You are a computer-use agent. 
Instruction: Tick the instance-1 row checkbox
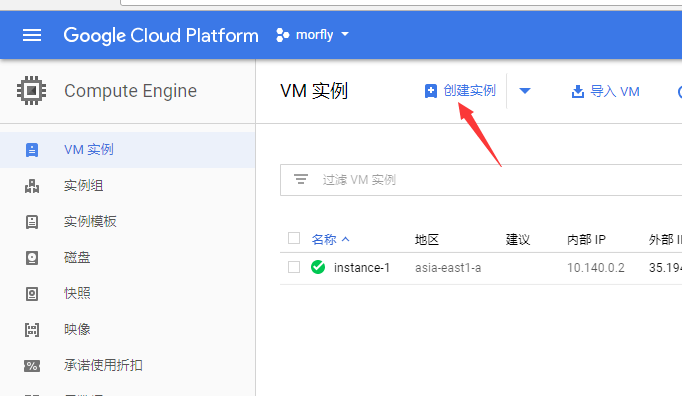(x=294, y=267)
